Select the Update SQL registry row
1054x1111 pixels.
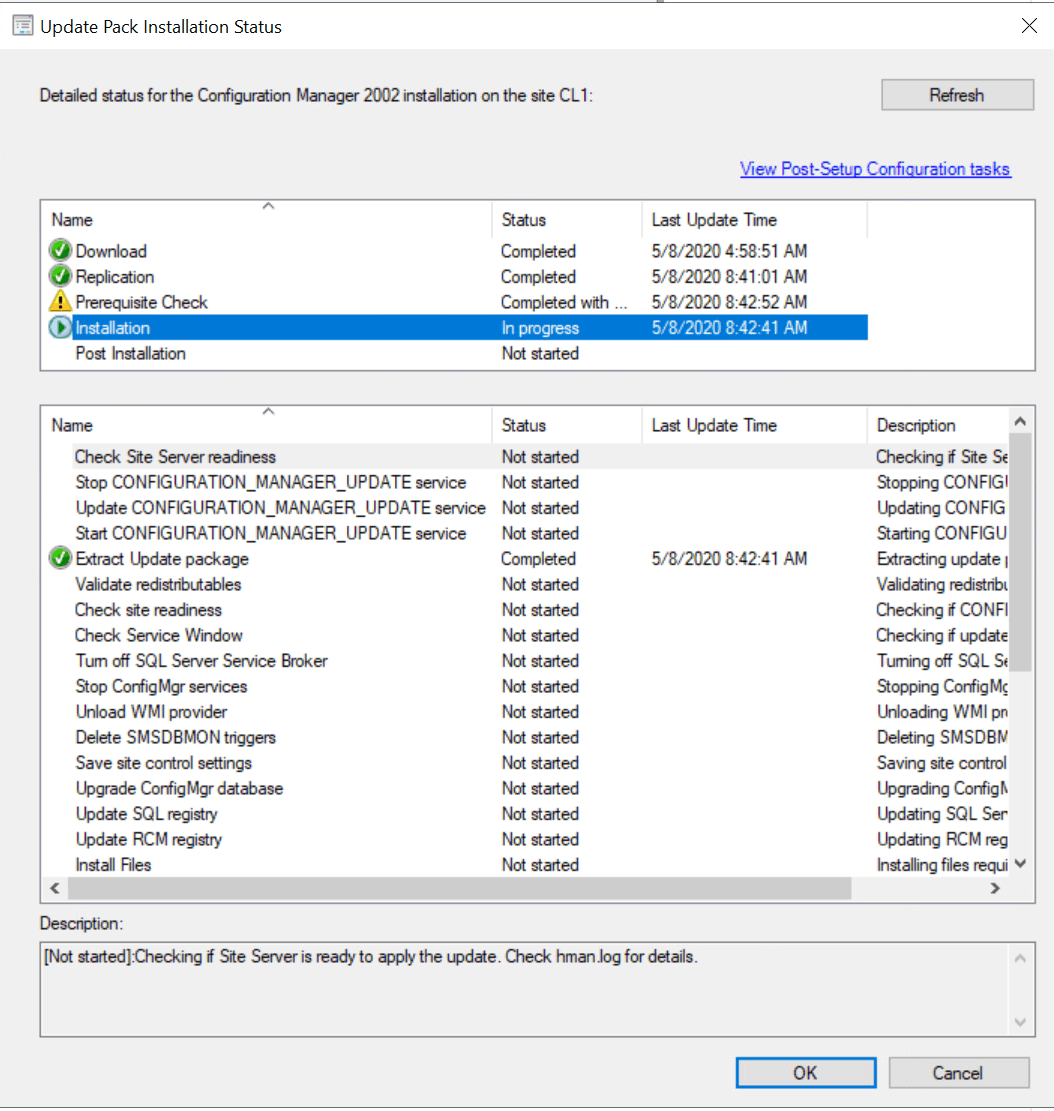526,813
